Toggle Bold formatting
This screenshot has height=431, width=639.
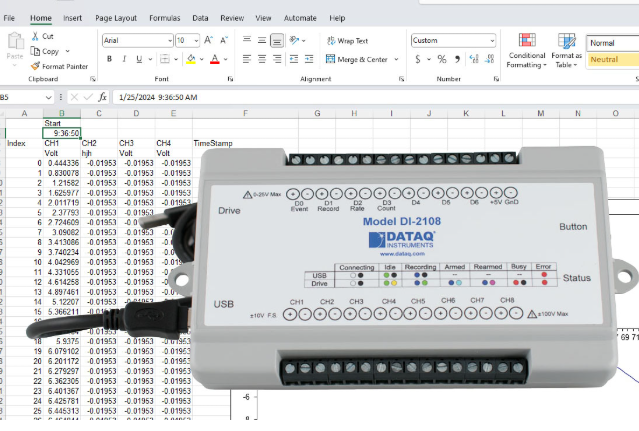[109, 59]
